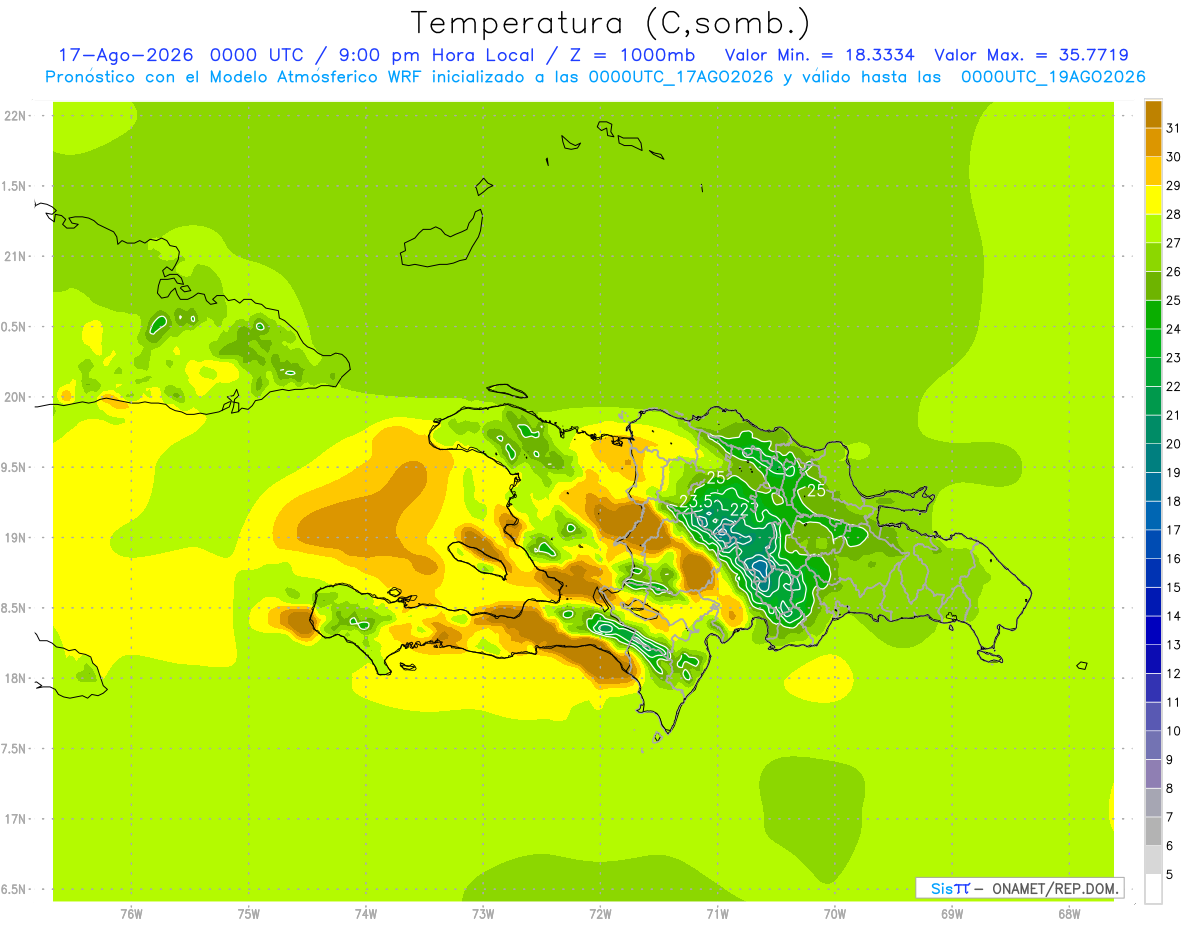Click the gray swatch between 6 and 7
The height and width of the screenshot is (927, 1200).
coord(1153,832)
